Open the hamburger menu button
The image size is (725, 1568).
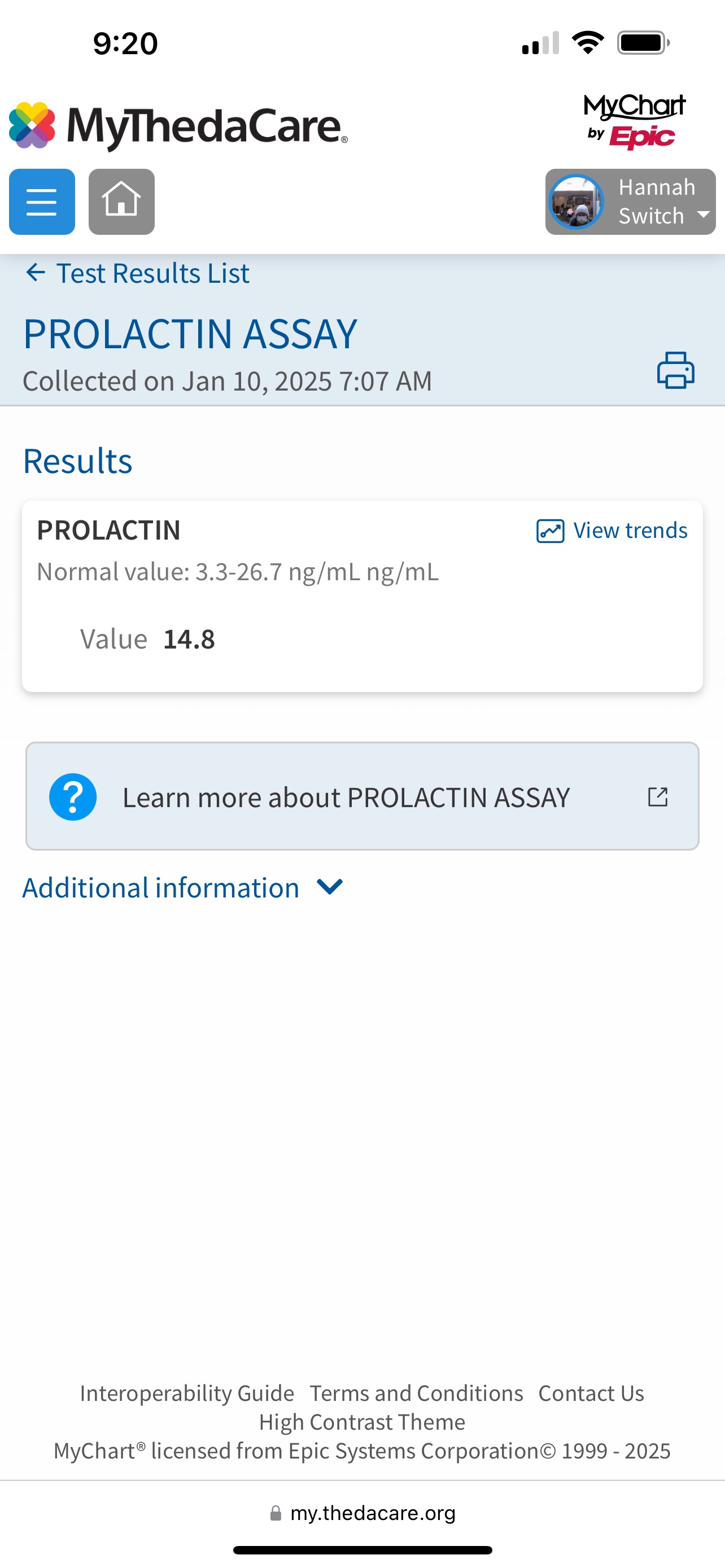[x=42, y=202]
